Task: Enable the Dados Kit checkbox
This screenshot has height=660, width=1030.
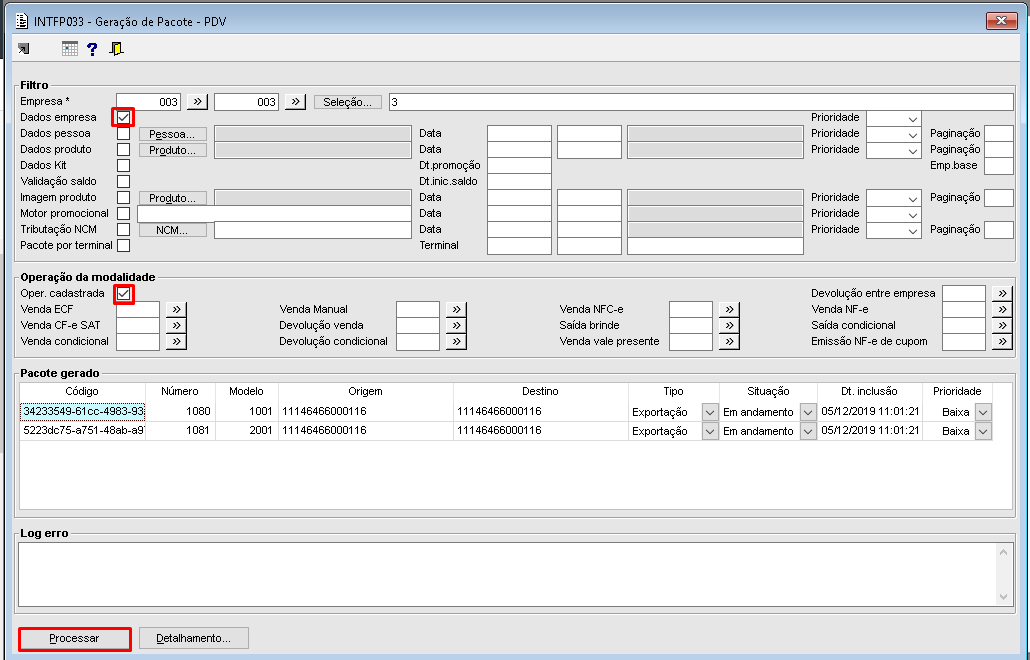Action: coord(123,165)
